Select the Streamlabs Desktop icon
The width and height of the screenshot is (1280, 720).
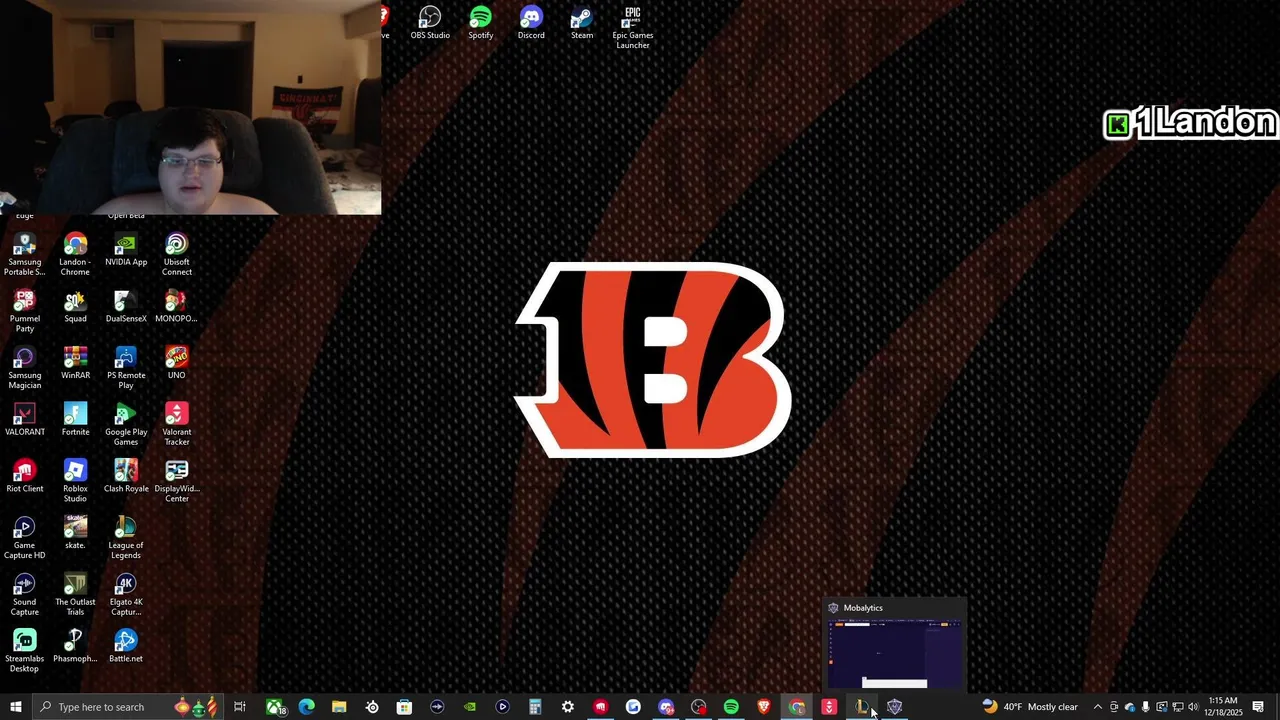25,652
